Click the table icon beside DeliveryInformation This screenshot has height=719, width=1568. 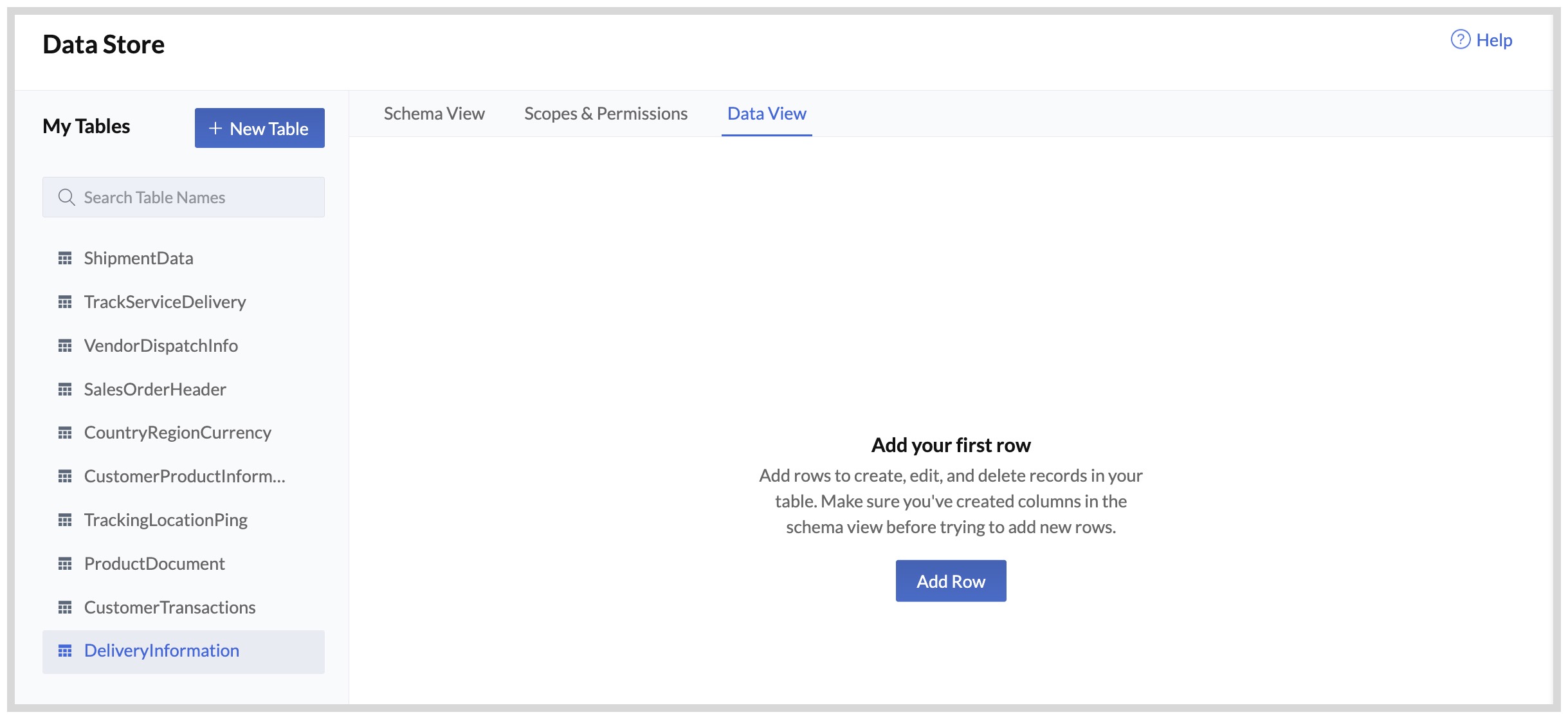click(x=65, y=651)
